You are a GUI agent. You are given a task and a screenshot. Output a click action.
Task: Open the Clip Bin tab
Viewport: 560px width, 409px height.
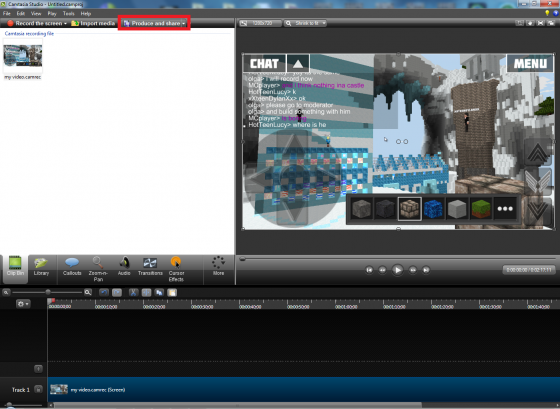(15, 269)
